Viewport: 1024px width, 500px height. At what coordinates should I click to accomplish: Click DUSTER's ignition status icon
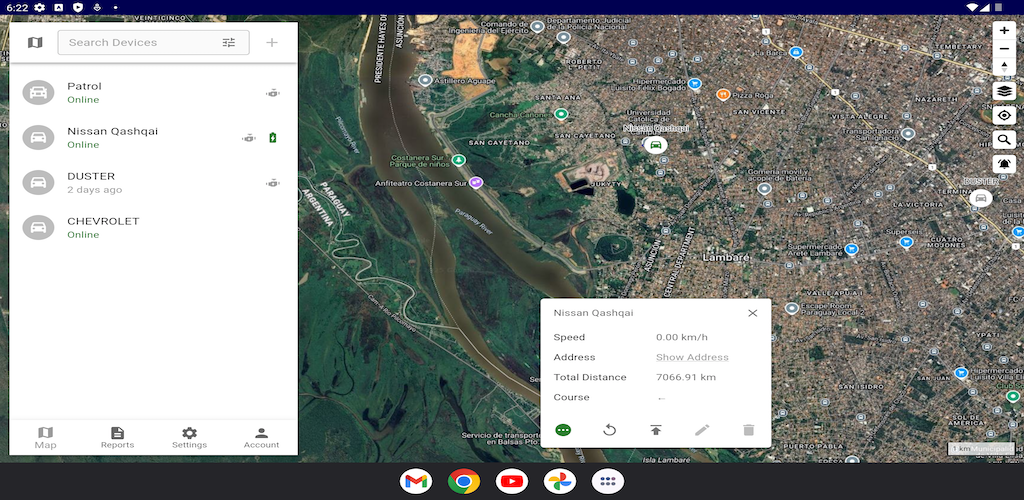pos(273,183)
